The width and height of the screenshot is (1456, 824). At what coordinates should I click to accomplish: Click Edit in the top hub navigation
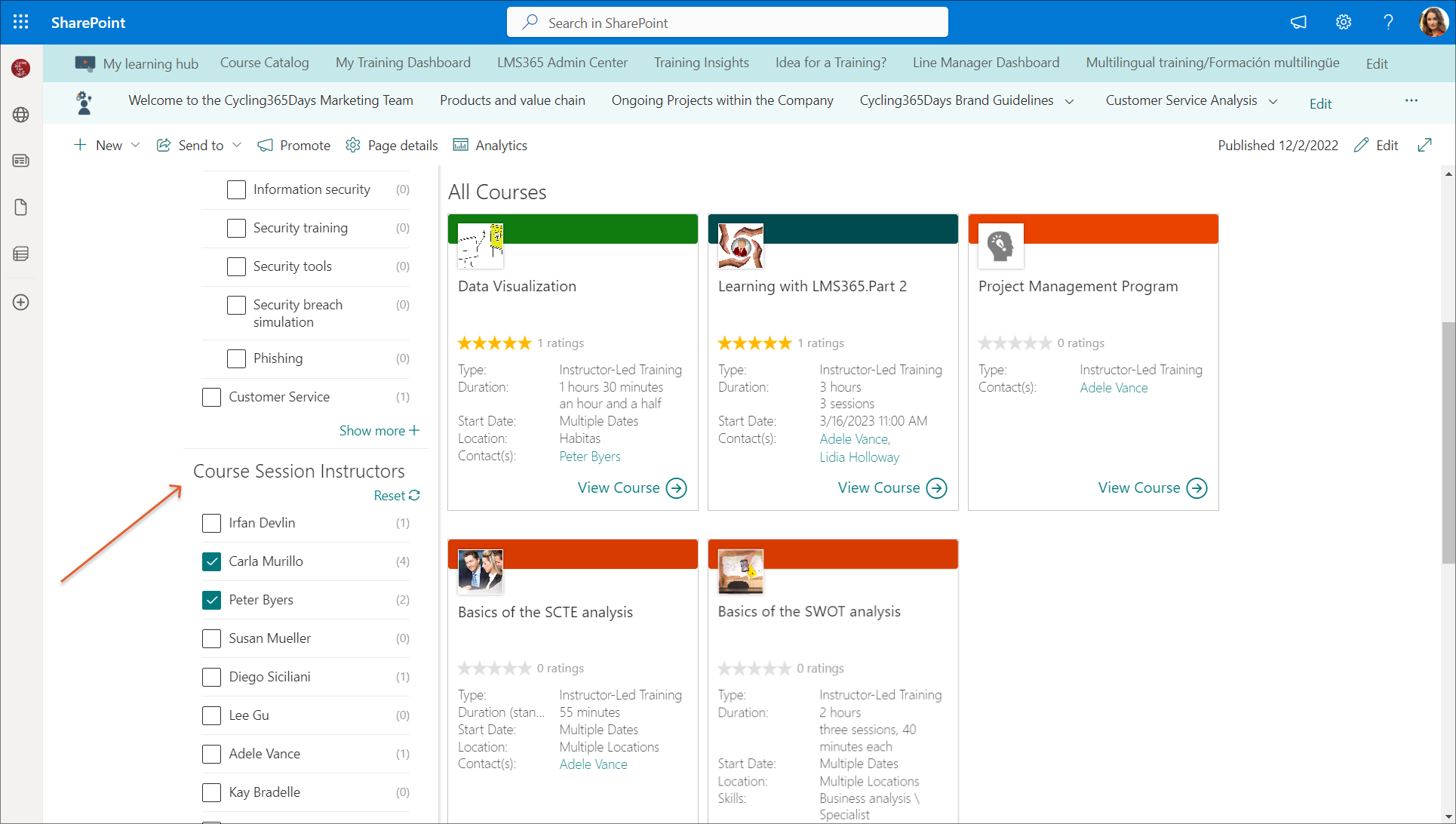(x=1377, y=64)
